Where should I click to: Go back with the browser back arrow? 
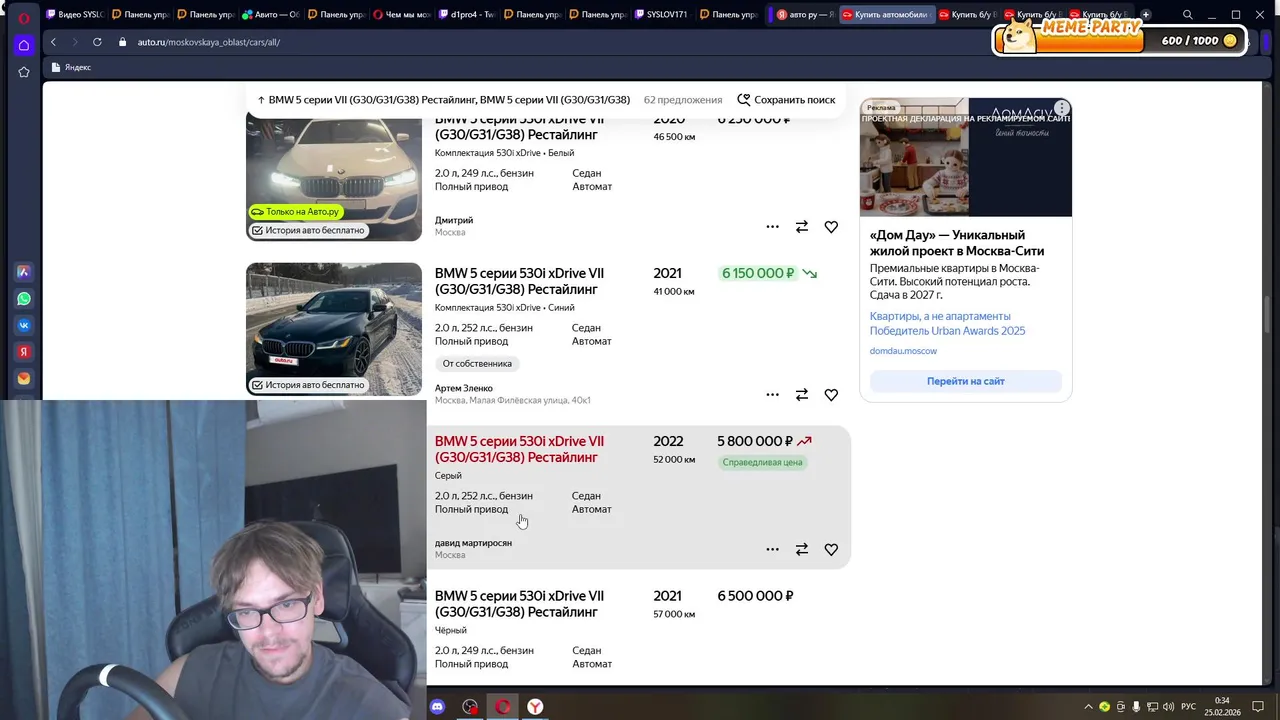[53, 42]
